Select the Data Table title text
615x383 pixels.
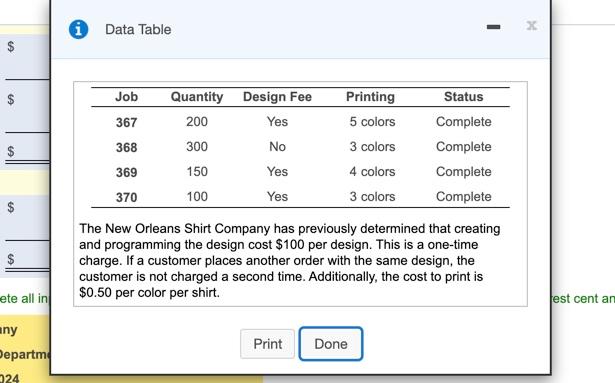tap(138, 29)
